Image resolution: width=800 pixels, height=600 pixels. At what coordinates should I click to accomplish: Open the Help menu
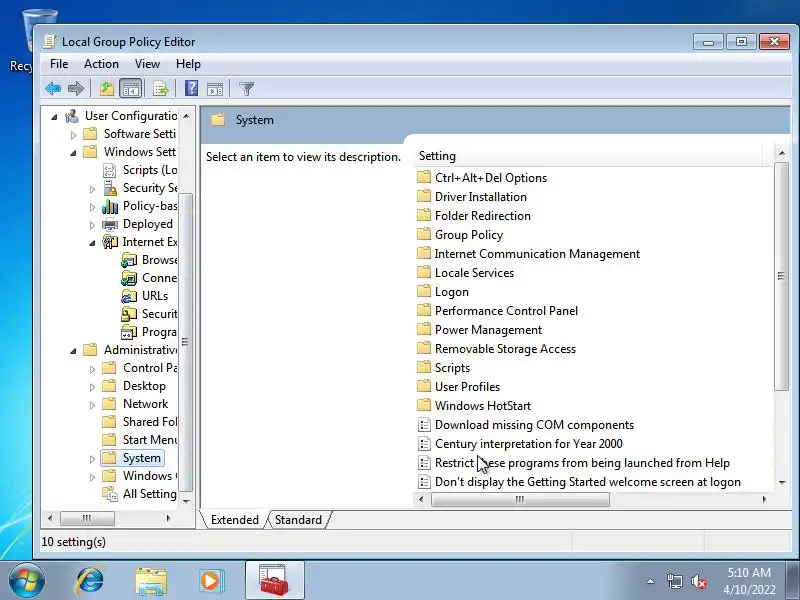(188, 64)
